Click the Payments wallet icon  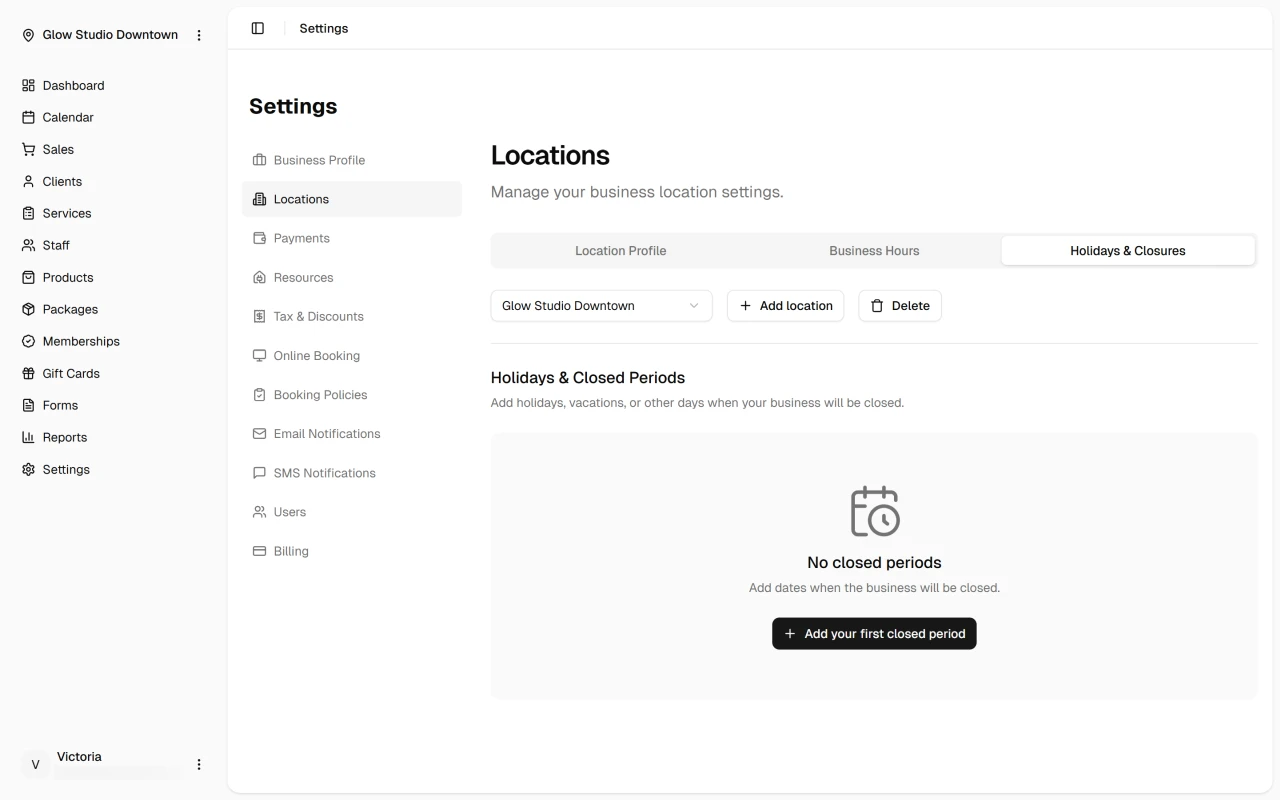(259, 238)
